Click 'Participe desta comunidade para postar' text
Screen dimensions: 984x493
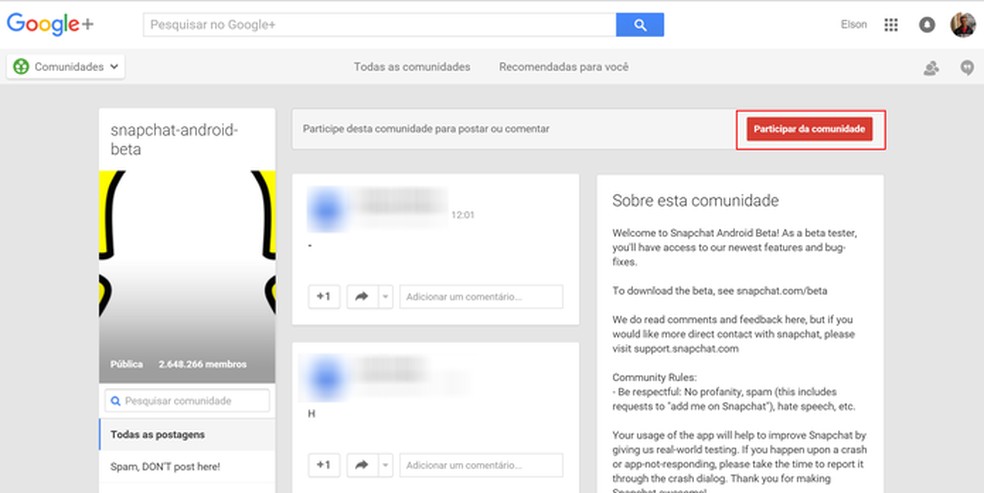(426, 129)
